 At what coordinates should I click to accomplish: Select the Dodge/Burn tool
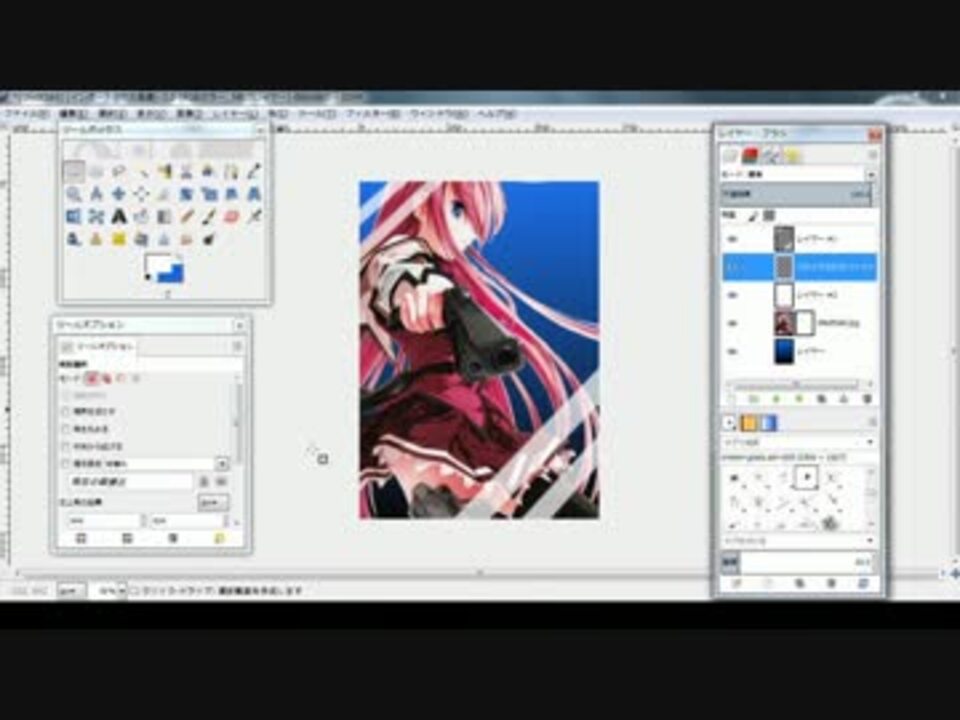209,239
